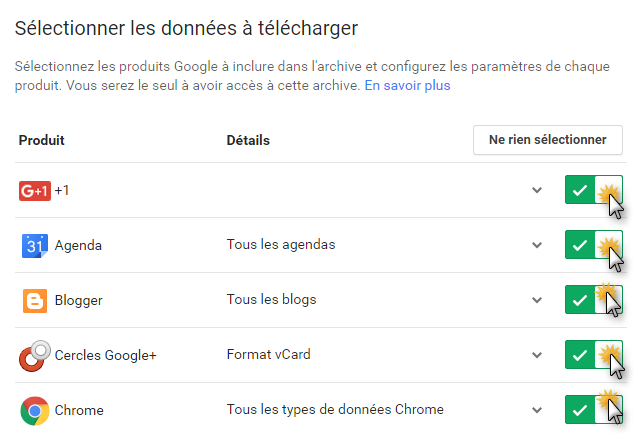
Task: Click the Agenda calendar icon
Action: tap(34, 245)
